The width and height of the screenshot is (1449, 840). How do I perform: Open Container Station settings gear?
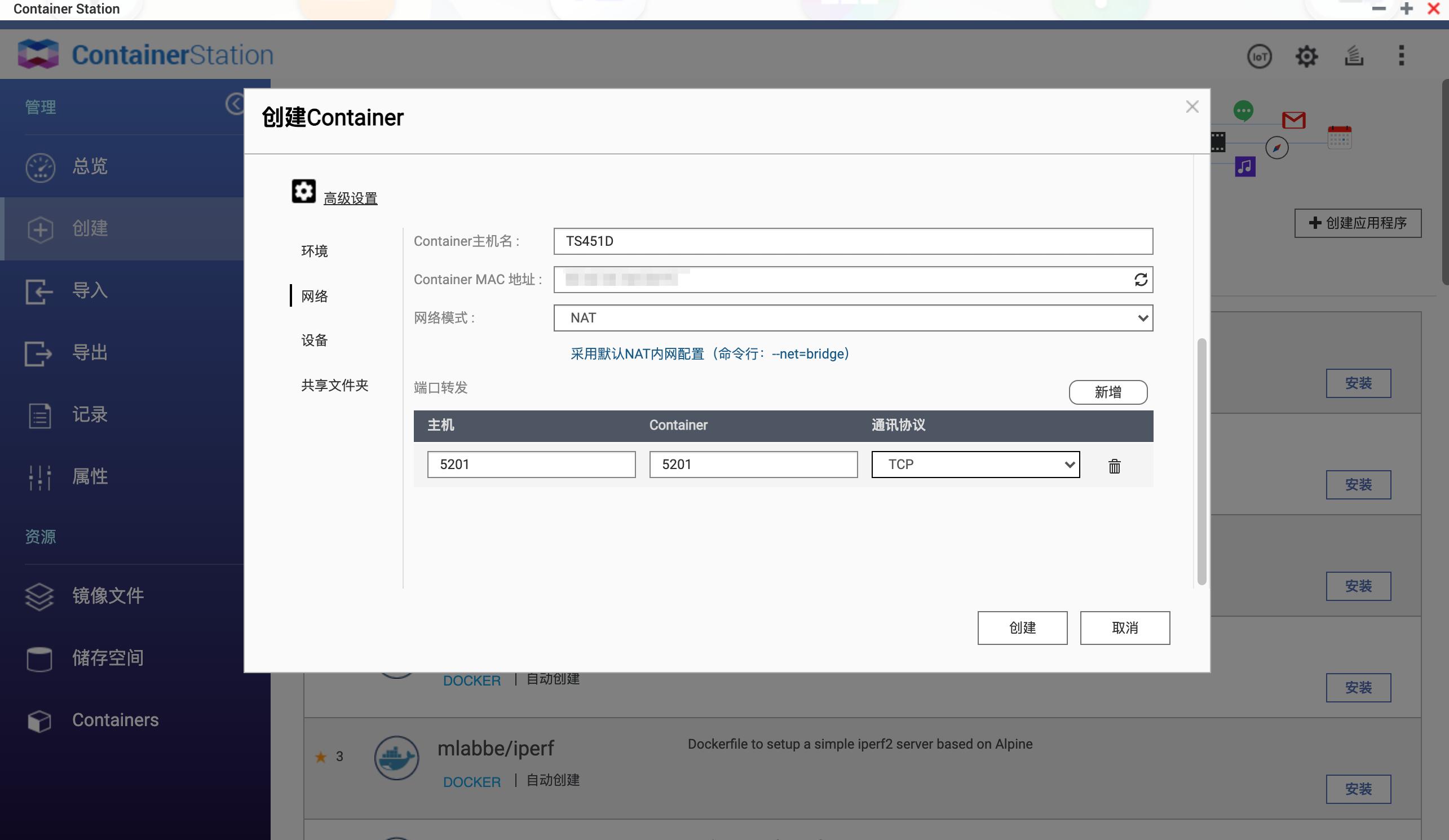click(1306, 56)
